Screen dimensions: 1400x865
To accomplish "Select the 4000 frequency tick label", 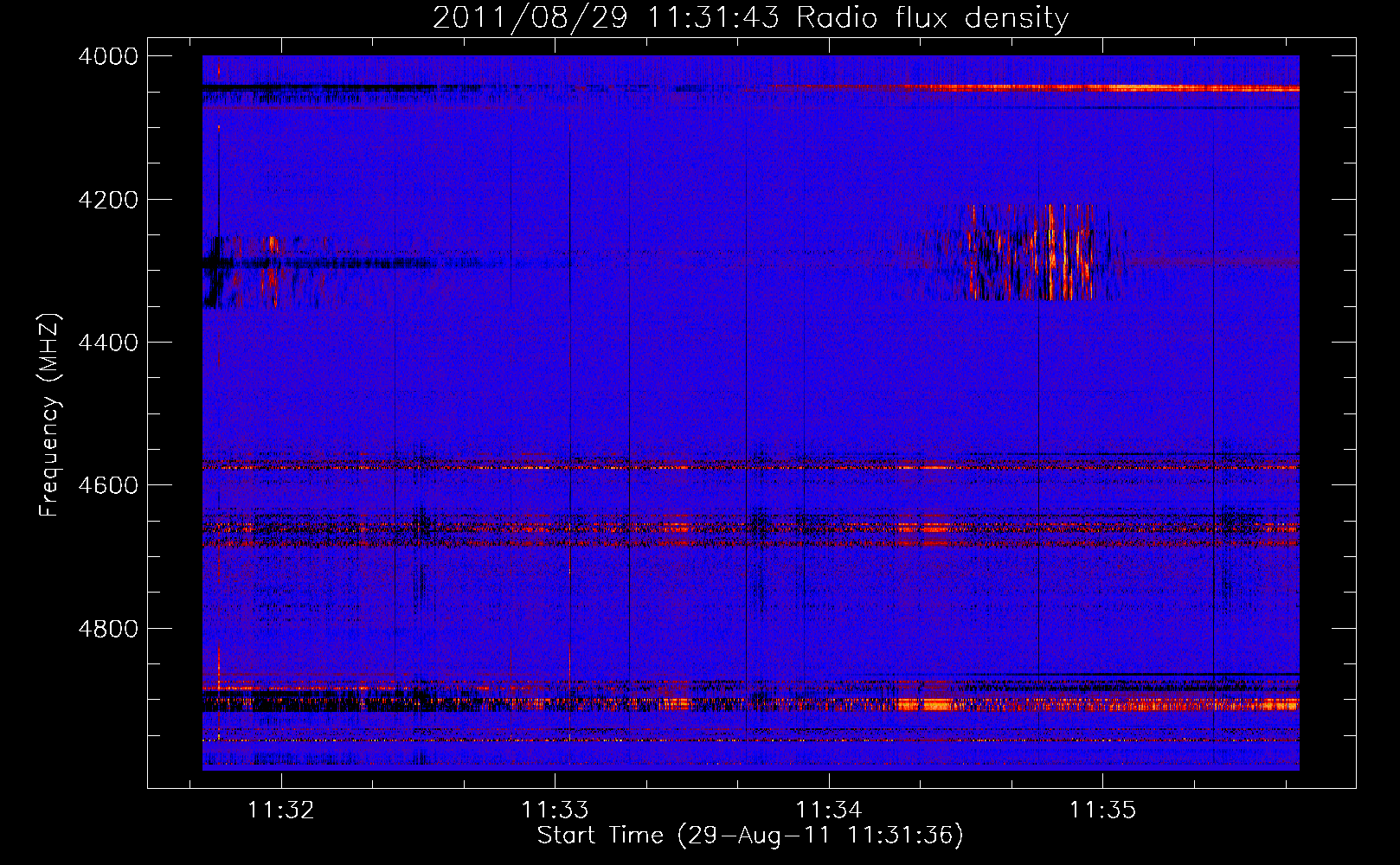I will point(108,56).
